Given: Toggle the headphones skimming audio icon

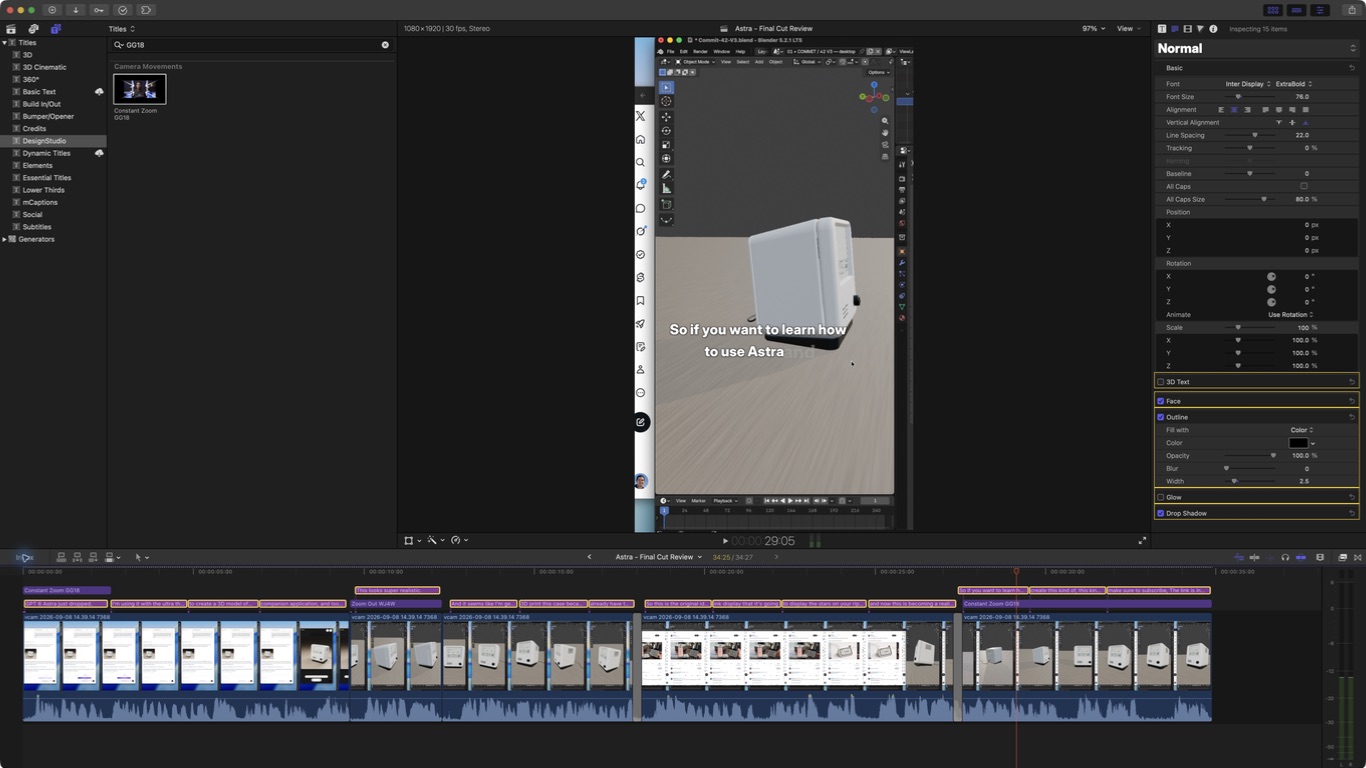Looking at the screenshot, I should click(x=1285, y=557).
